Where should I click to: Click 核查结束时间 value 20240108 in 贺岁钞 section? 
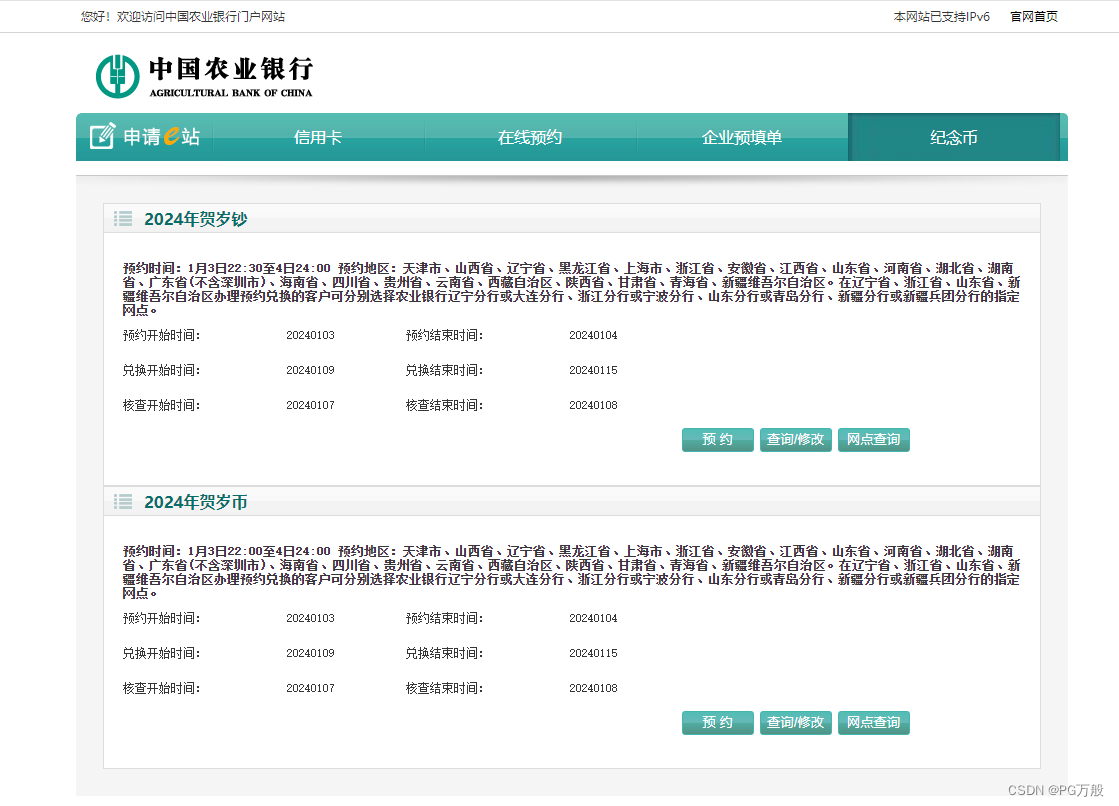coord(593,405)
